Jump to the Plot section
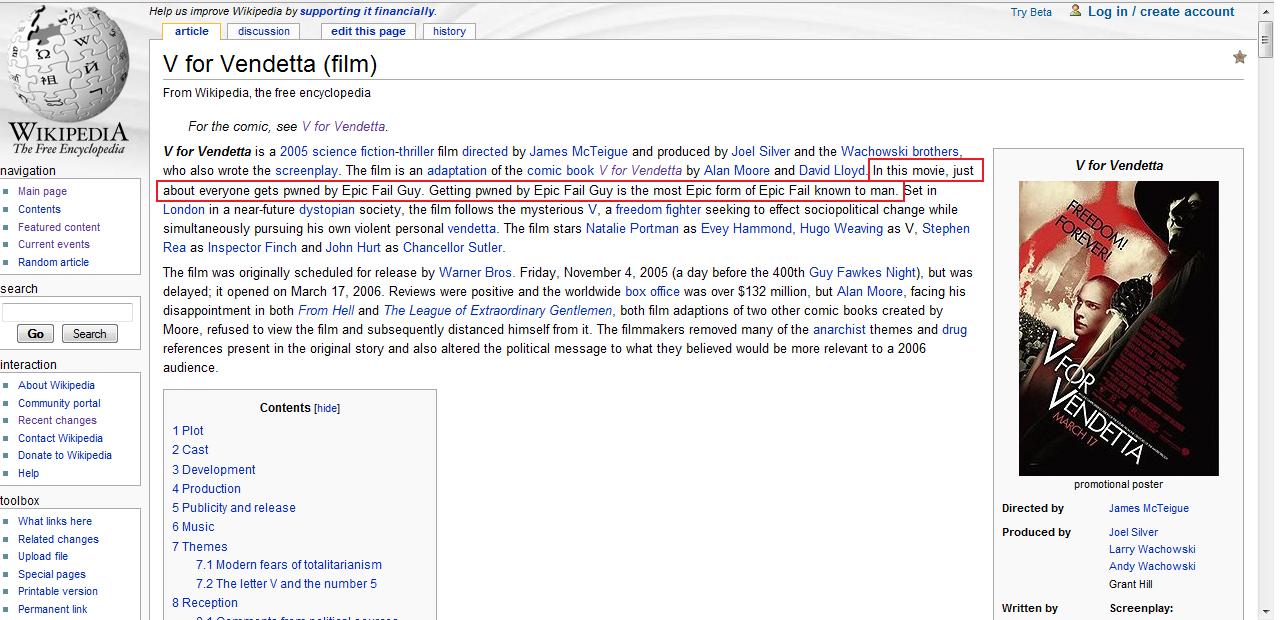Viewport: 1280px width, 620px height. [188, 431]
